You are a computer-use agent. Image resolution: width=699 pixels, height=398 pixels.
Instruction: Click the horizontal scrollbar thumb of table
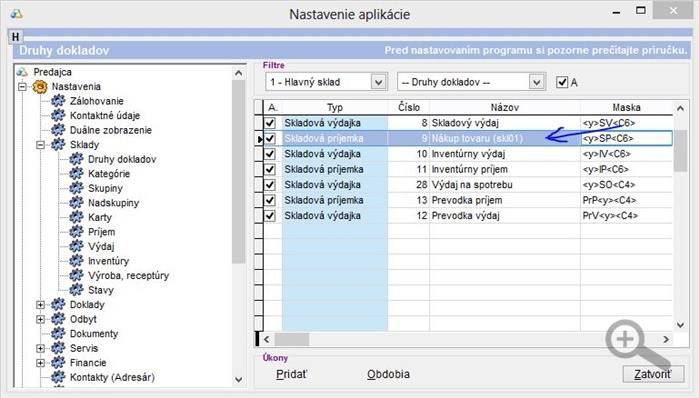[x=292, y=339]
